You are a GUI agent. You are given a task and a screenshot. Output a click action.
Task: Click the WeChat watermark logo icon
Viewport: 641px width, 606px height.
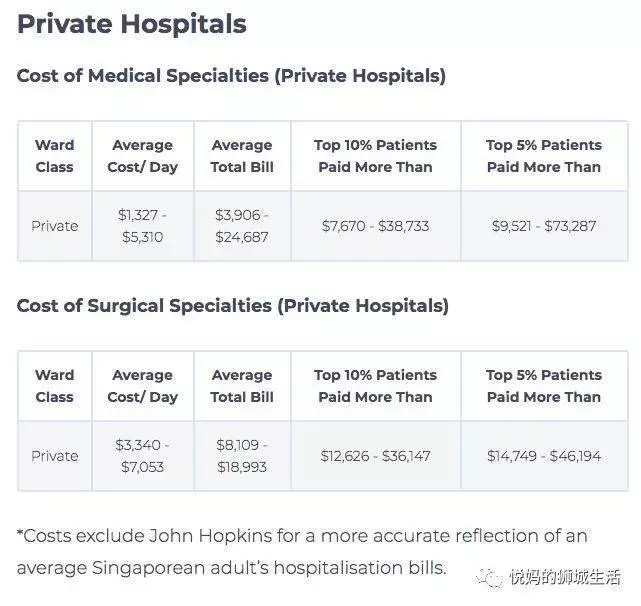coord(489,578)
